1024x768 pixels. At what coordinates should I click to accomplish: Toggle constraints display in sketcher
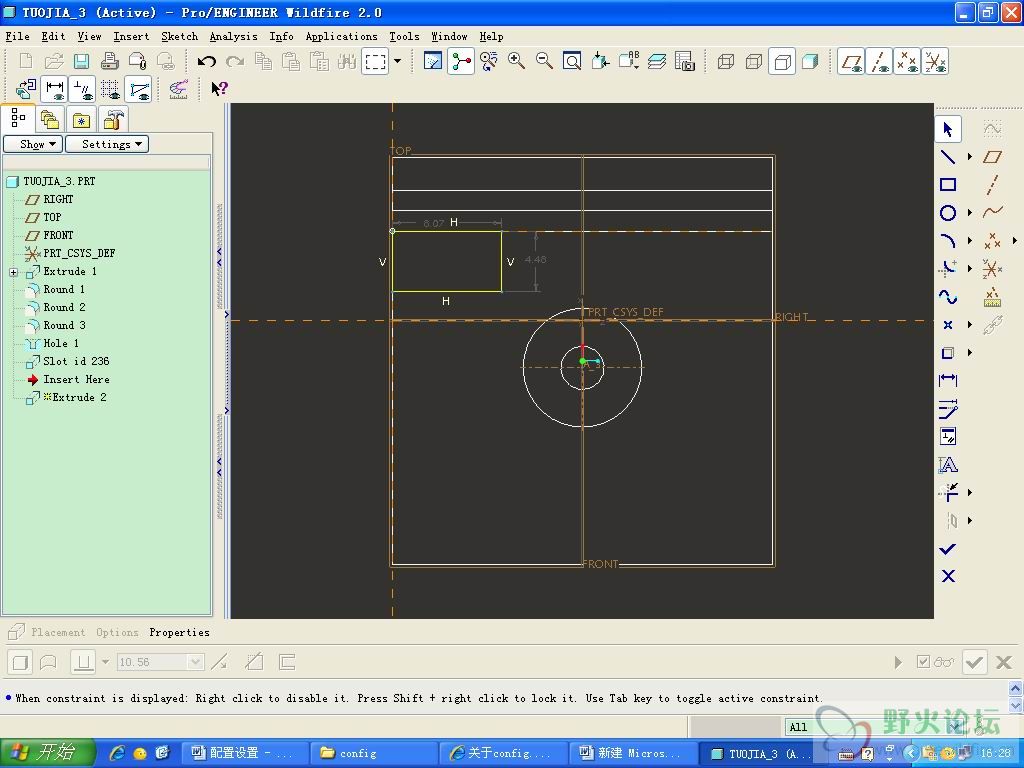[83, 88]
